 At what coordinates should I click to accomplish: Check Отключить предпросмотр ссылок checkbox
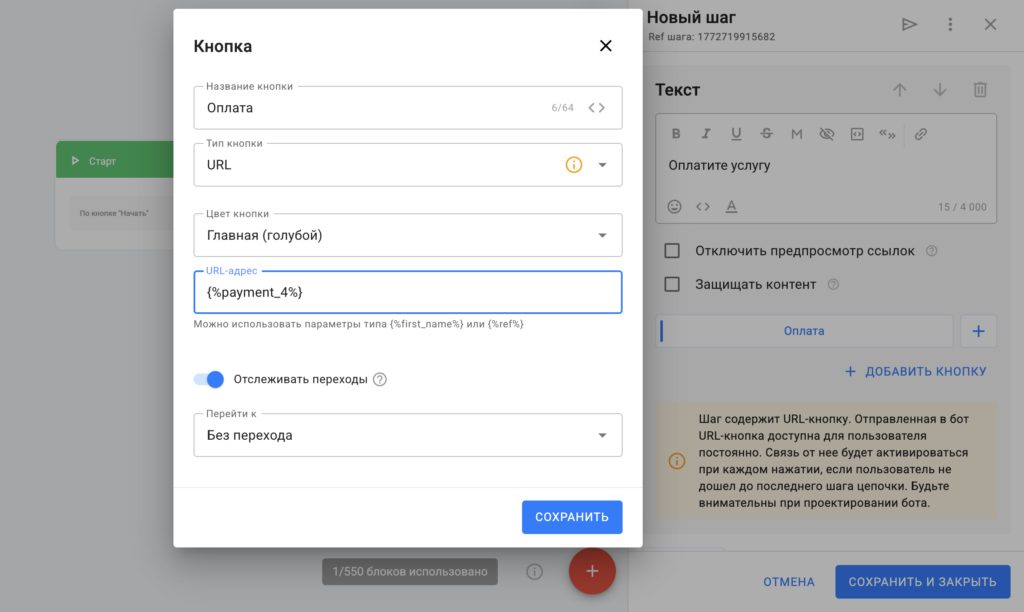(x=673, y=250)
